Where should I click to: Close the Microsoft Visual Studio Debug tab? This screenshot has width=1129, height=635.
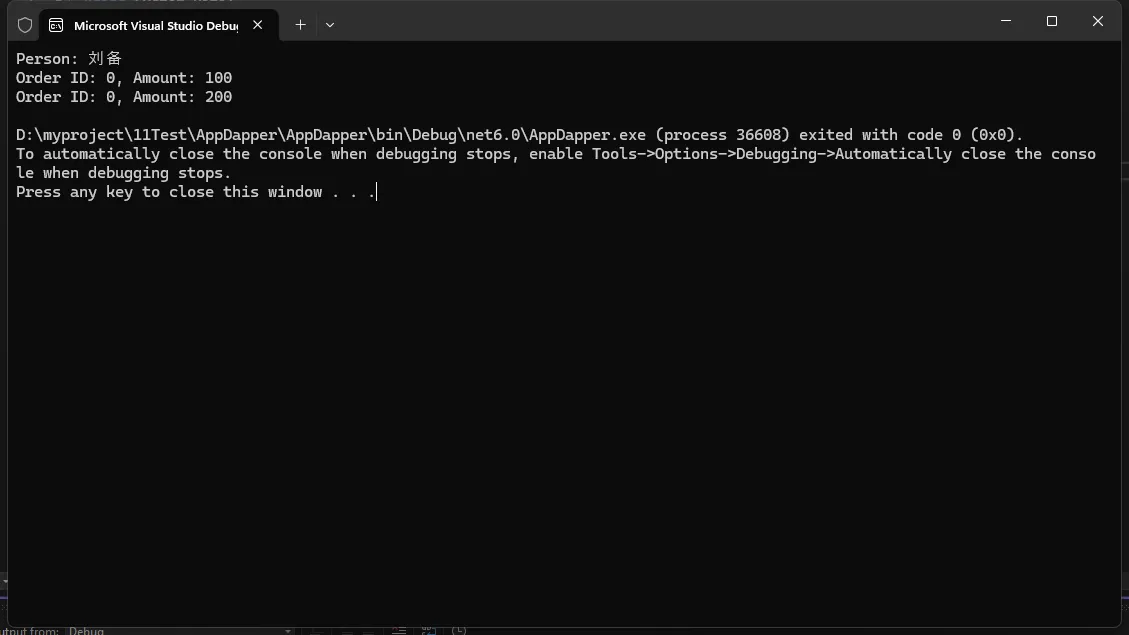[x=258, y=25]
